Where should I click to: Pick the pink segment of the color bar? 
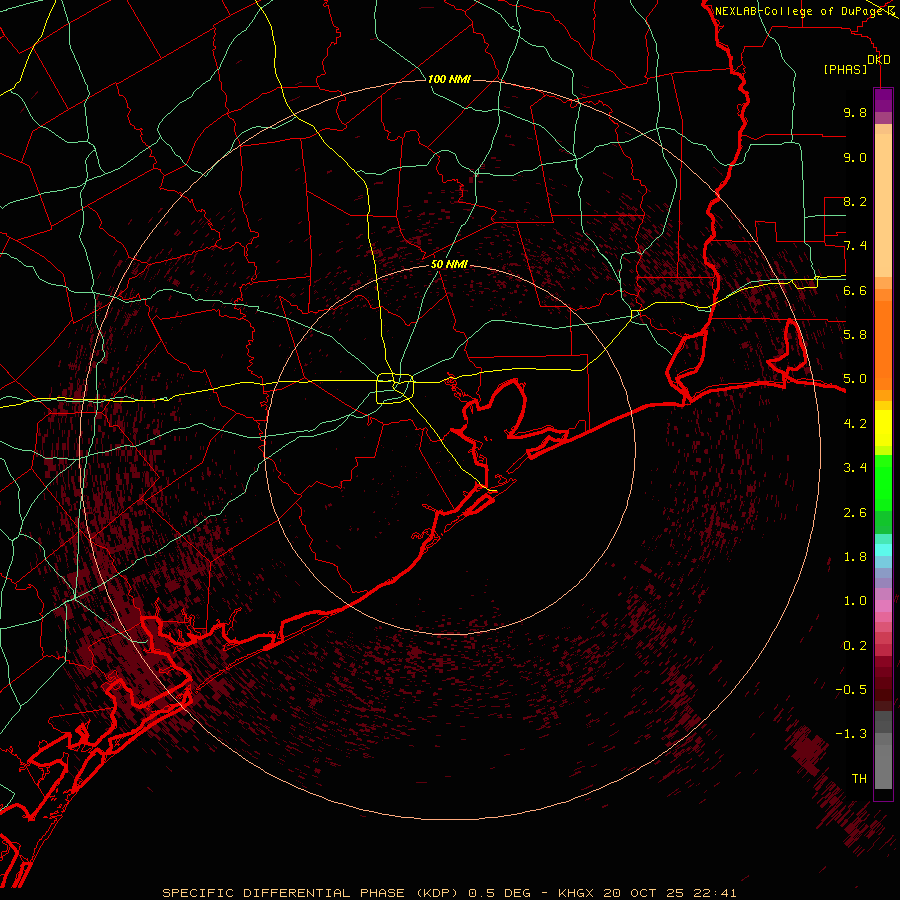(x=883, y=606)
